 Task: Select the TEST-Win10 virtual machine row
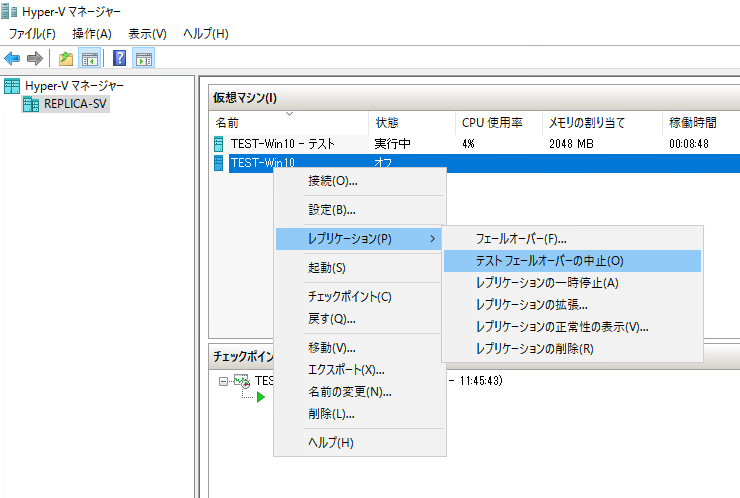[474, 163]
